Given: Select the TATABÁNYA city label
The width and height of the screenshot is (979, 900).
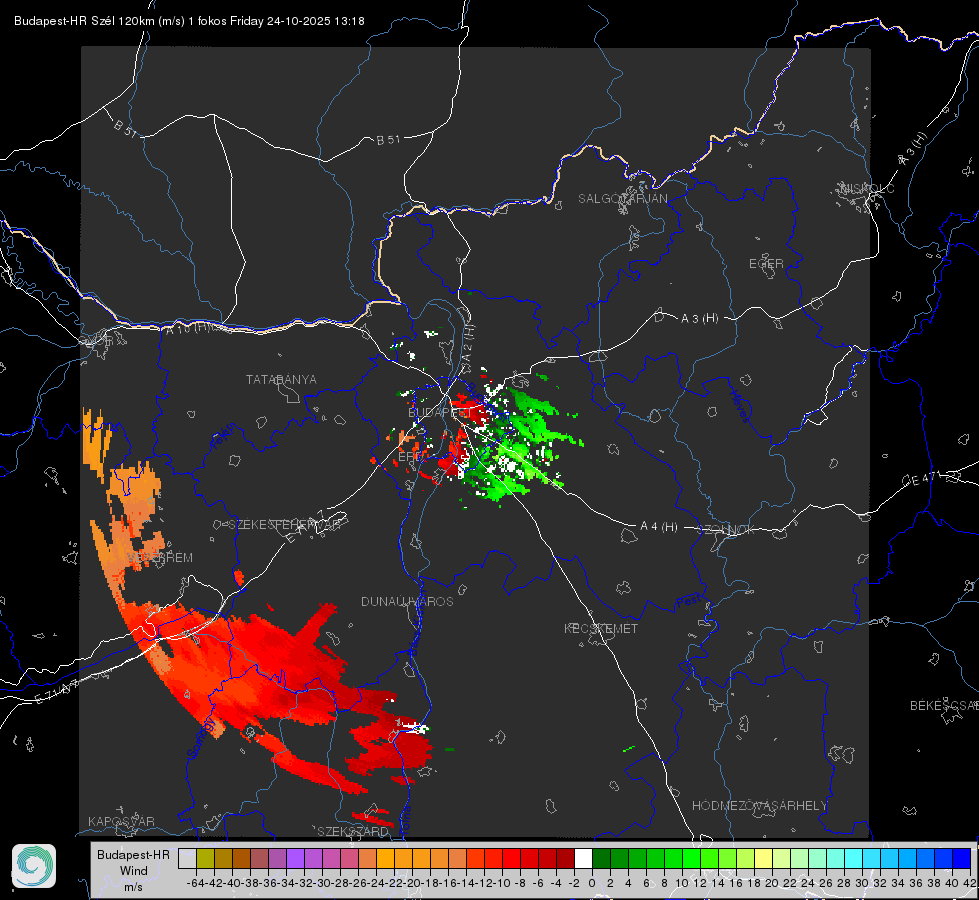Looking at the screenshot, I should point(281,379).
